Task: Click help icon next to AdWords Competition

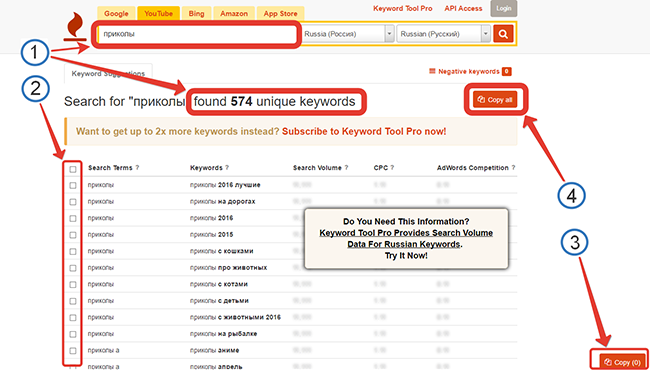Action: coord(513,168)
